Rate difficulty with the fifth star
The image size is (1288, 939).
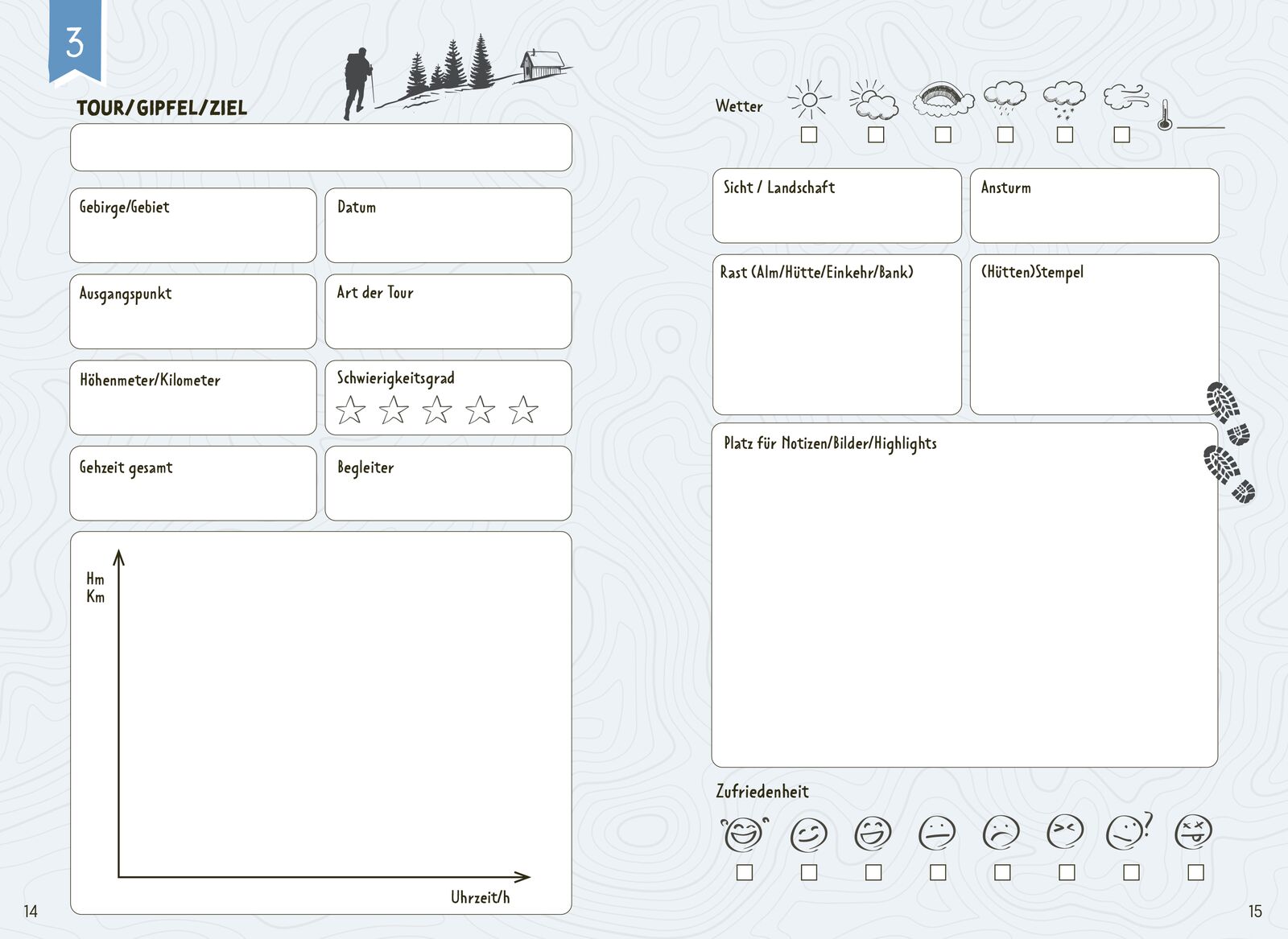(x=523, y=410)
